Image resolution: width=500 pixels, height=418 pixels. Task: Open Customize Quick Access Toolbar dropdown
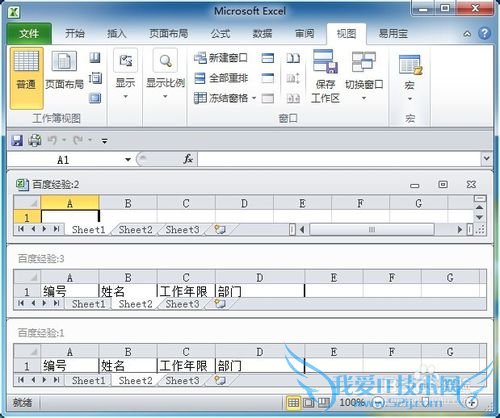click(104, 141)
